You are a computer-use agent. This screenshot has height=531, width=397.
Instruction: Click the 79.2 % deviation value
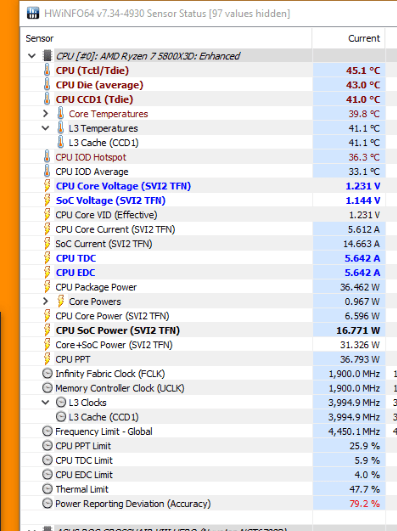364,504
